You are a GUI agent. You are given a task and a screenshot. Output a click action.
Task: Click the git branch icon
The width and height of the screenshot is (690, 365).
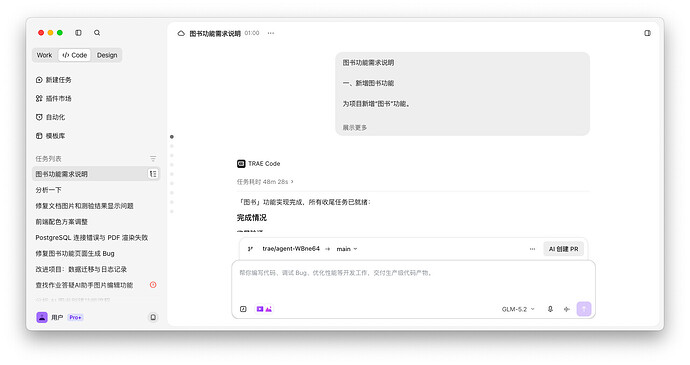pyautogui.click(x=250, y=249)
